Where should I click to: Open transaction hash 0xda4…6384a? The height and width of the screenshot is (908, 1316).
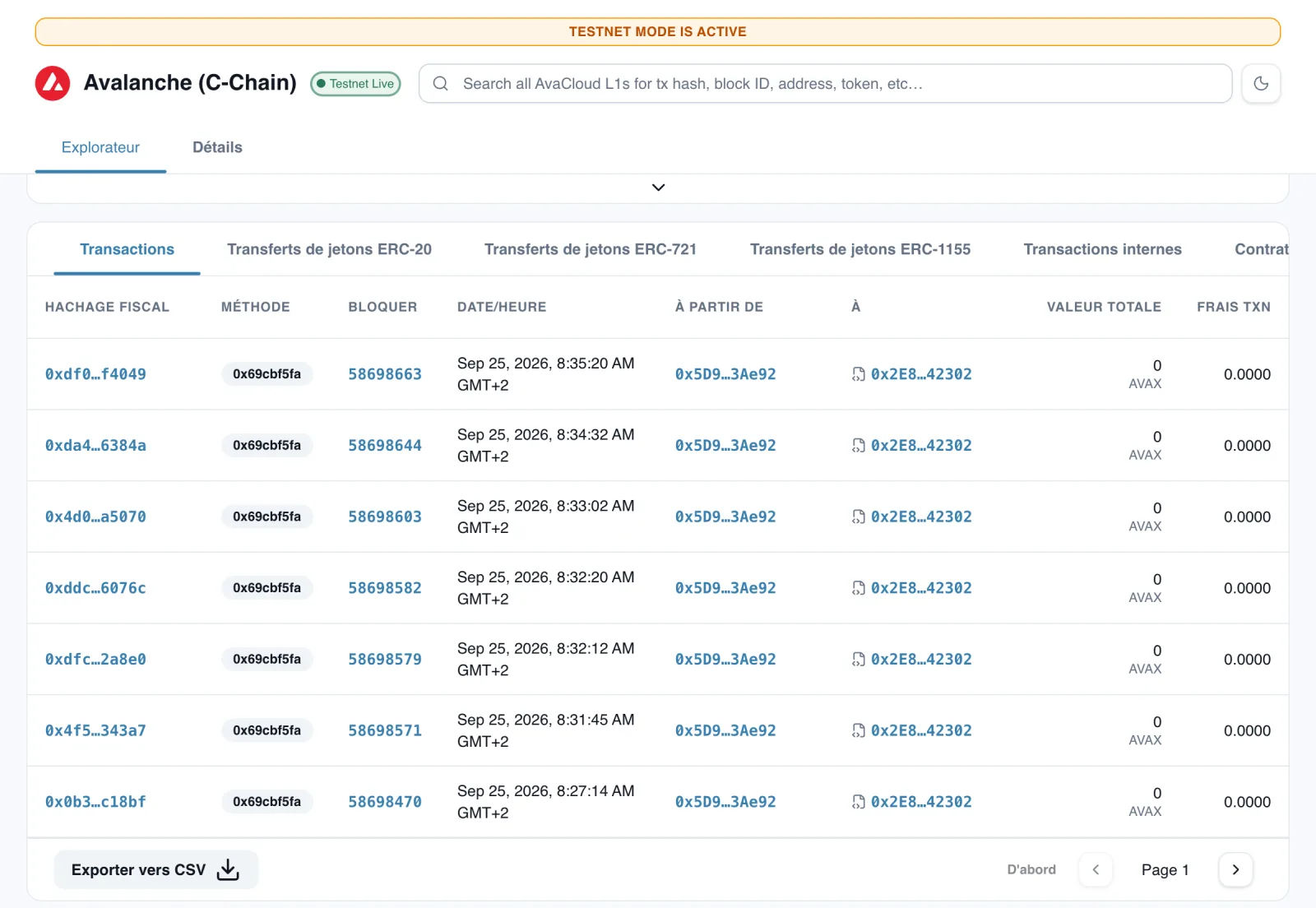[x=95, y=446]
